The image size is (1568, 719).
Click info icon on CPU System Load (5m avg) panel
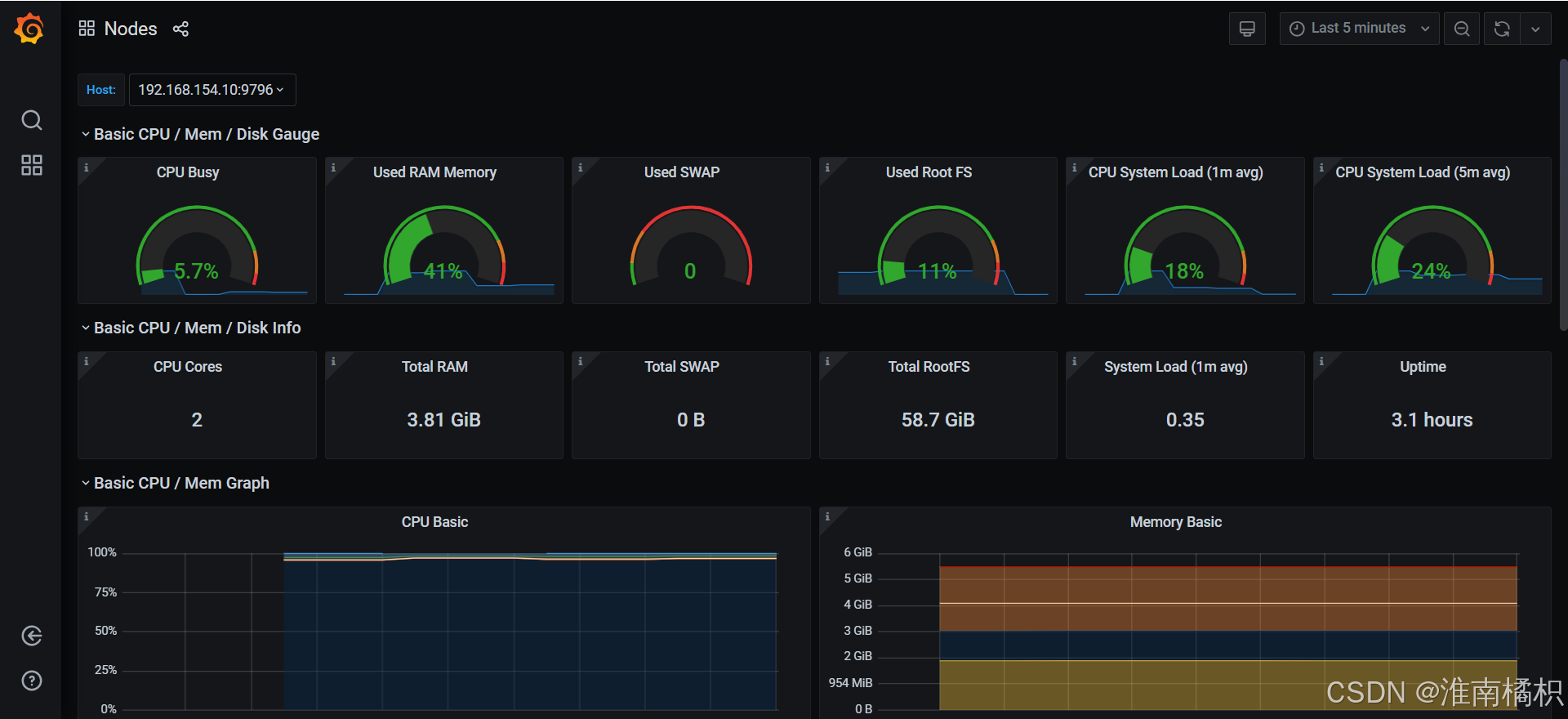1321,167
